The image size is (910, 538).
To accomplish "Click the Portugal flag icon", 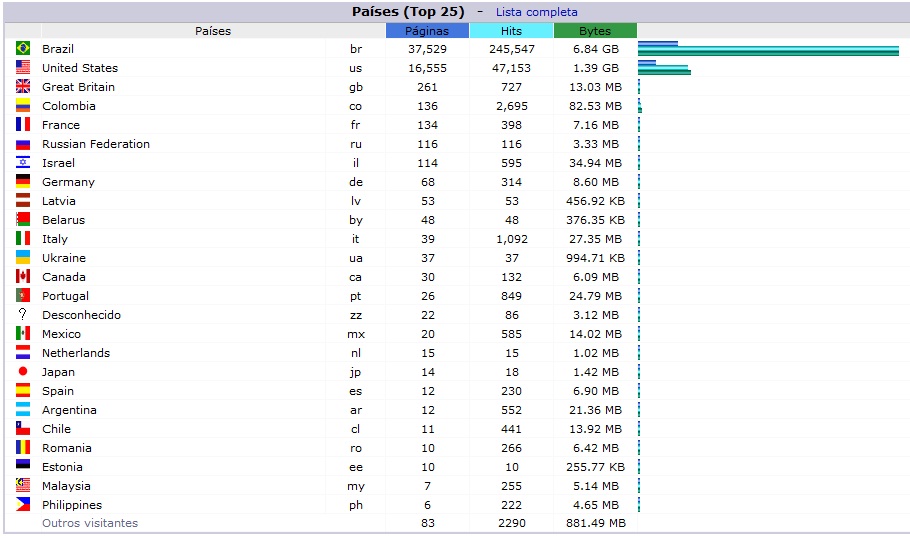I will click(x=23, y=296).
